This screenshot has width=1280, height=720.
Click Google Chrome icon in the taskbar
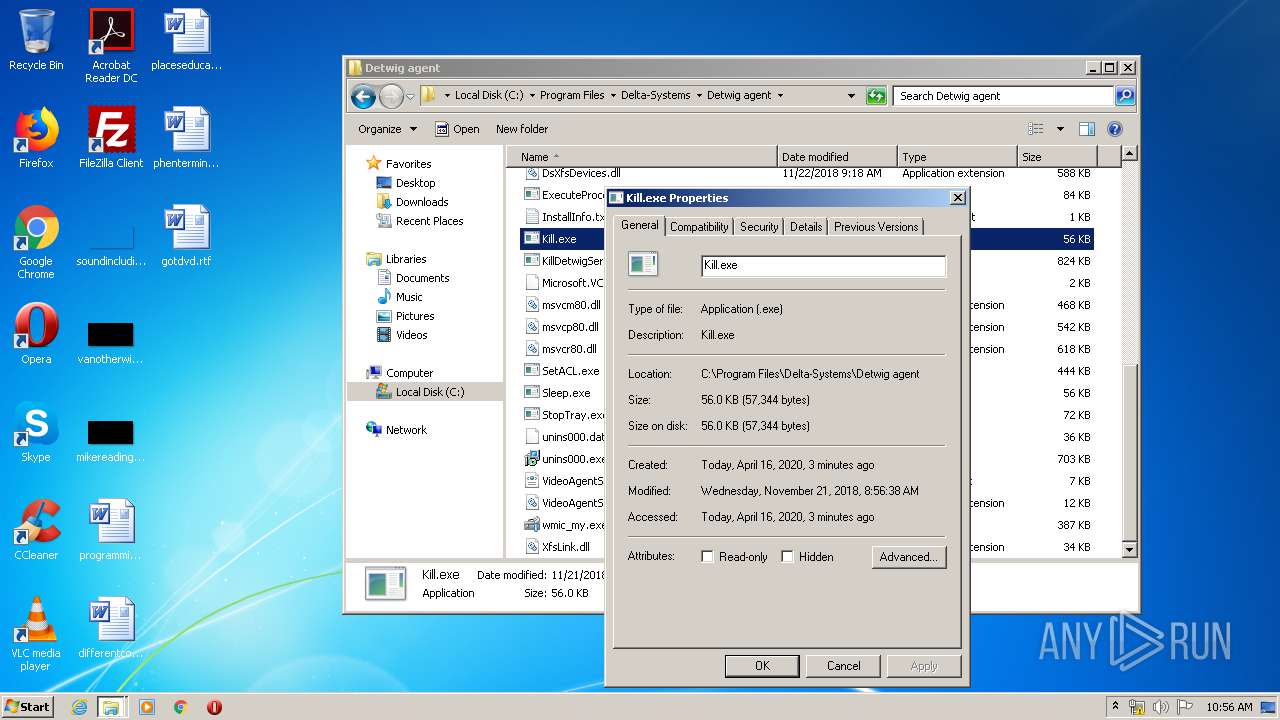coord(180,707)
